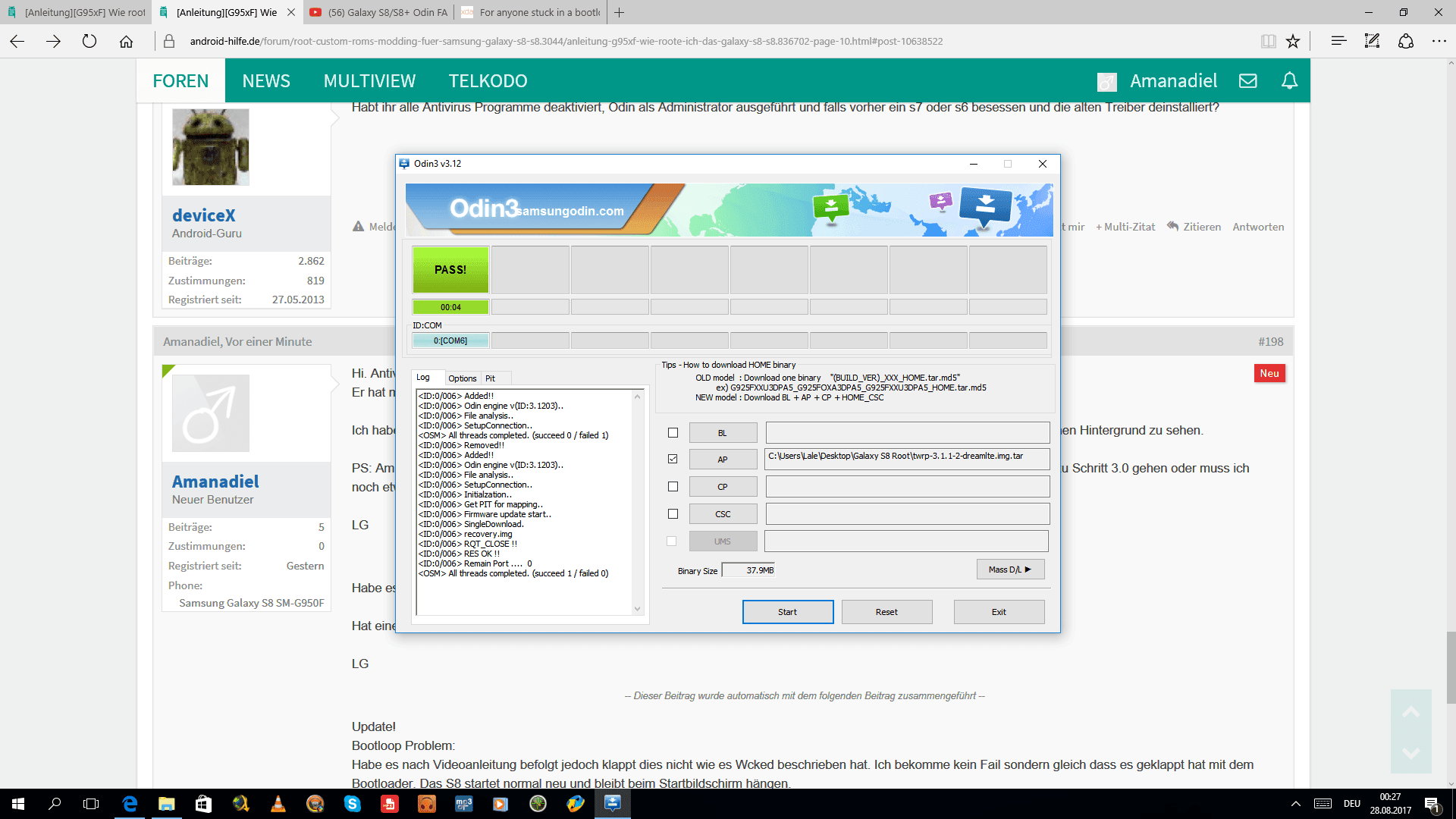This screenshot has height=819, width=1456.
Task: Tick the BL checkbox in Odin
Action: (673, 432)
